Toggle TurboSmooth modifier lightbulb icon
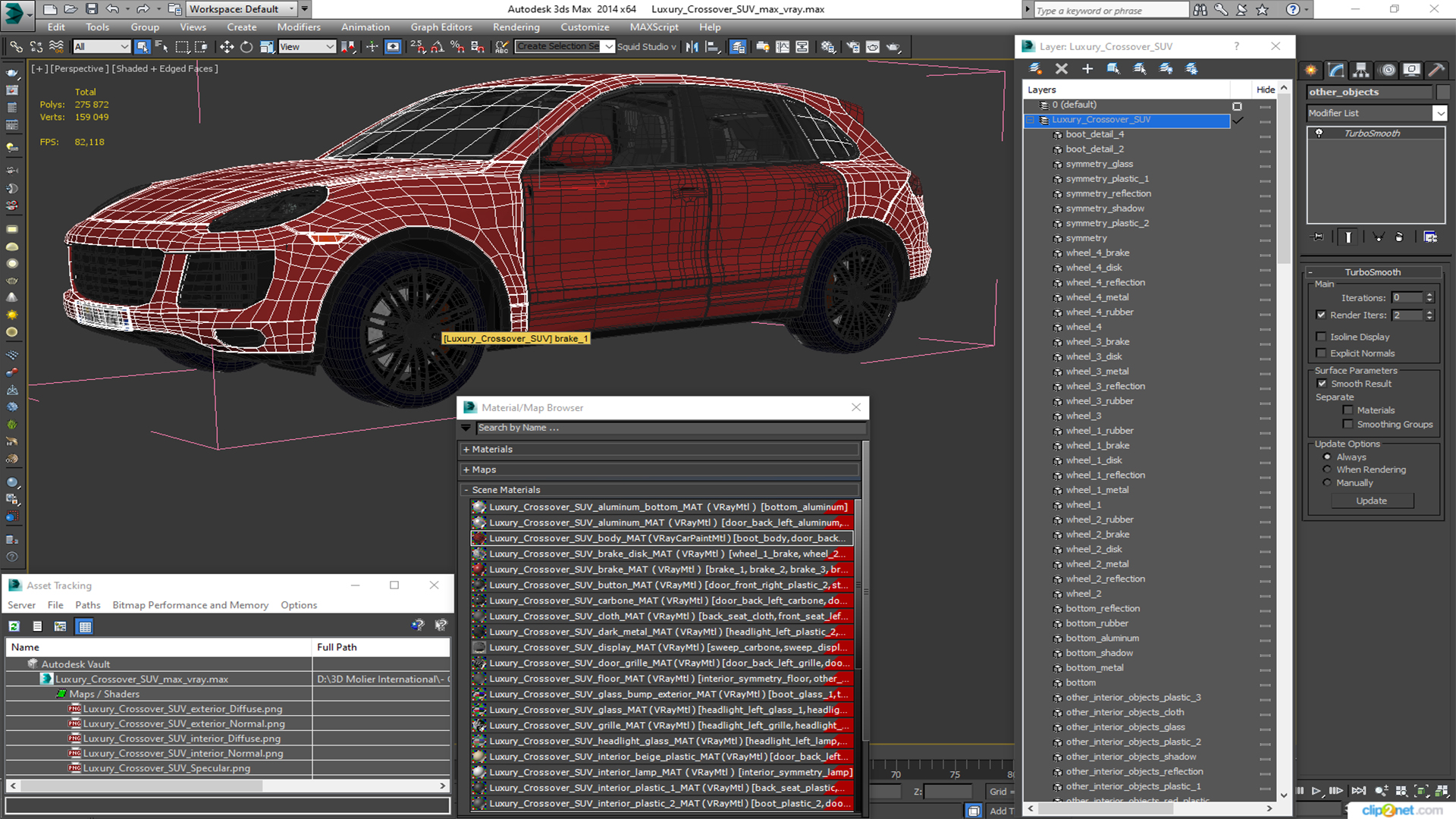 [x=1319, y=133]
